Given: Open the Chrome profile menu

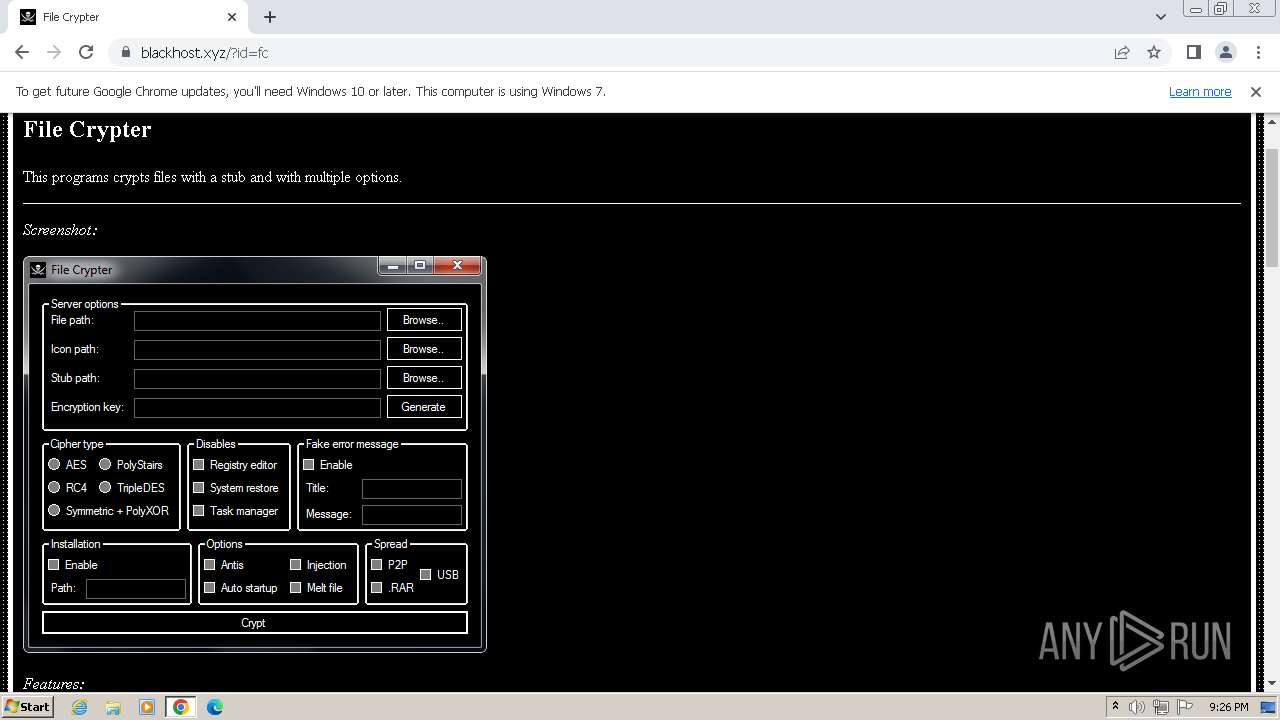Looking at the screenshot, I should (1225, 52).
